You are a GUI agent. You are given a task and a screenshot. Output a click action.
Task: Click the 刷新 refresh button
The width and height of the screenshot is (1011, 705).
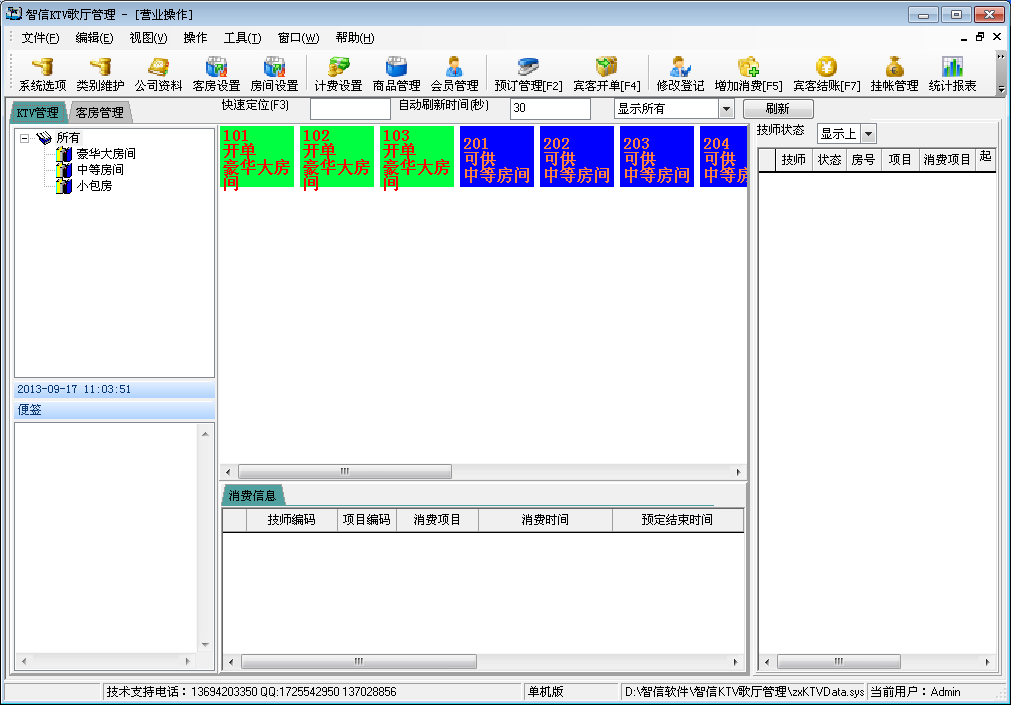pos(778,109)
